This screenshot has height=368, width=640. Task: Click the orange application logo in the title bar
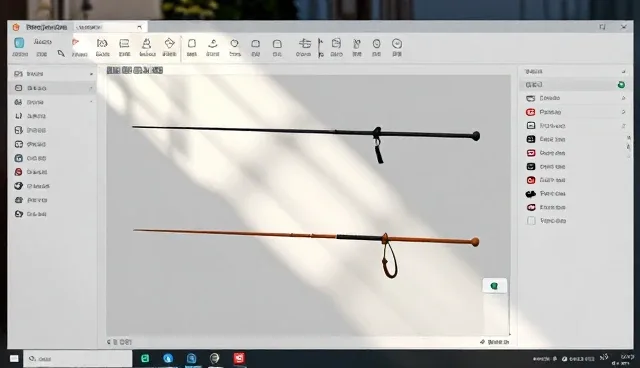[x=16, y=27]
